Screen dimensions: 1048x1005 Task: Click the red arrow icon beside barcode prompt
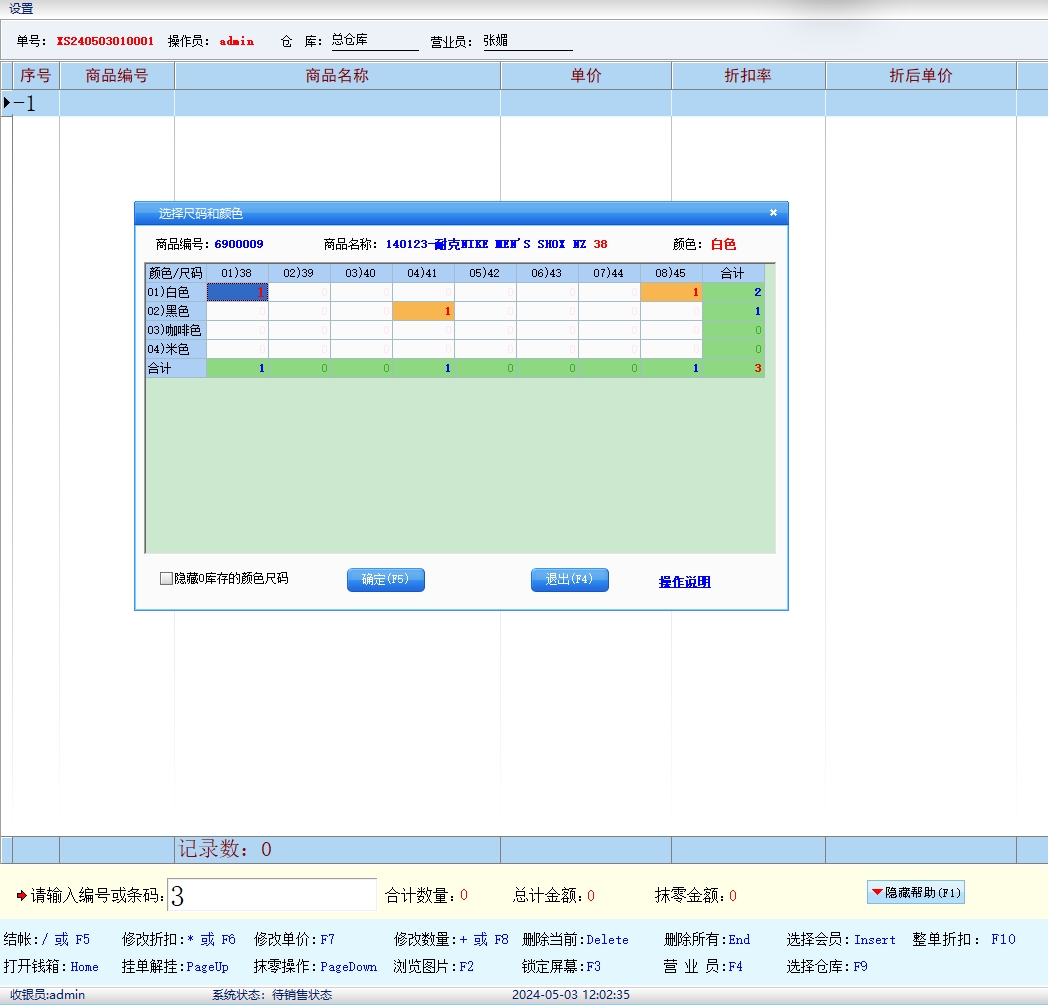tap(22, 895)
